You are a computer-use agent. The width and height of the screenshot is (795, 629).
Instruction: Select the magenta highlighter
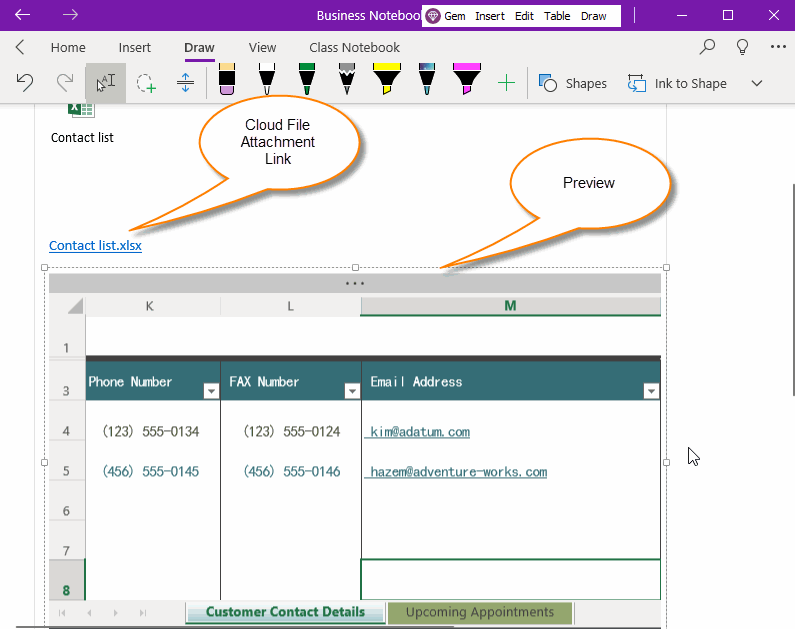pyautogui.click(x=467, y=79)
